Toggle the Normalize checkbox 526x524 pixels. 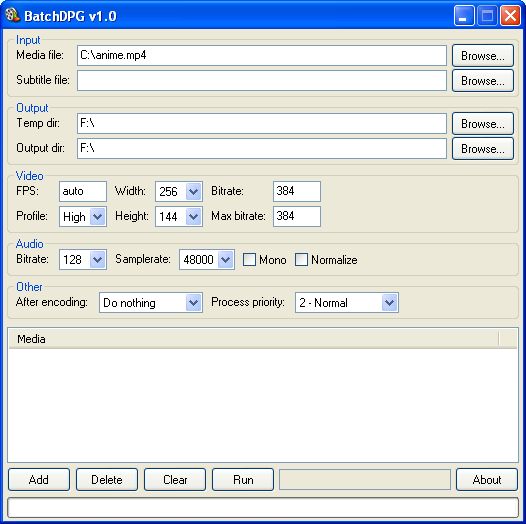point(301,260)
